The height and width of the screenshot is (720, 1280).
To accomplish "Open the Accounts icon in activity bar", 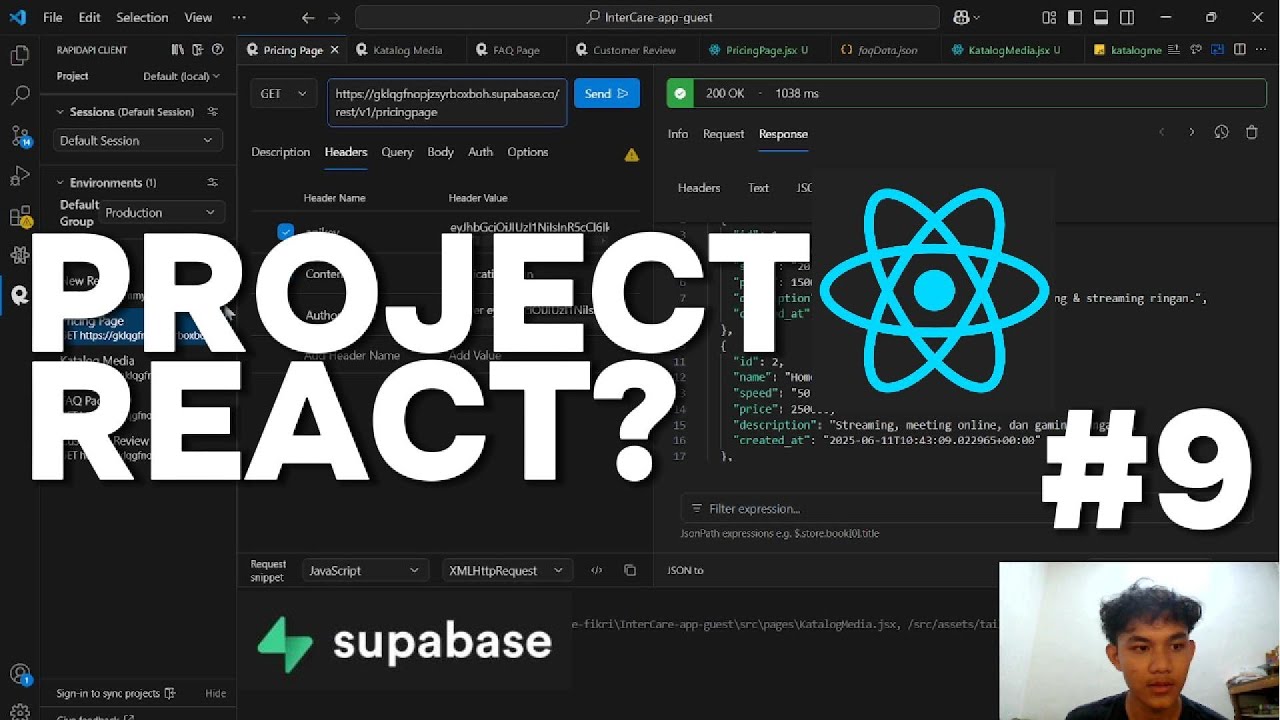I will pos(19,674).
